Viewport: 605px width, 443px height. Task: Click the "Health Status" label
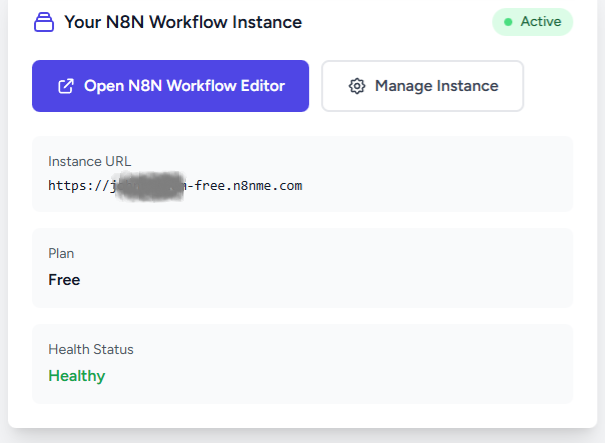[91, 349]
